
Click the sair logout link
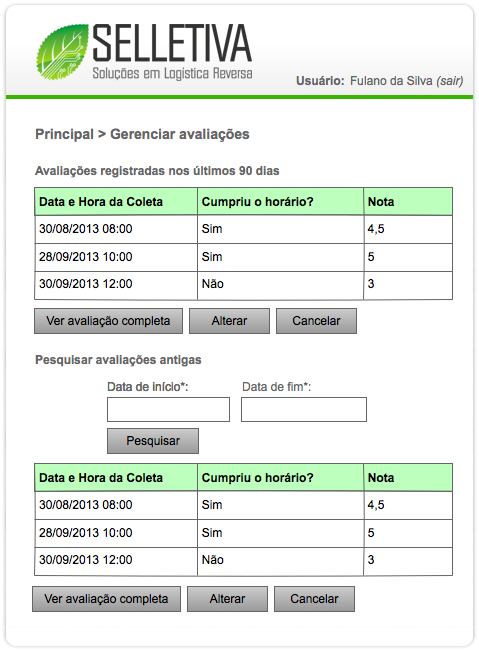click(x=450, y=81)
